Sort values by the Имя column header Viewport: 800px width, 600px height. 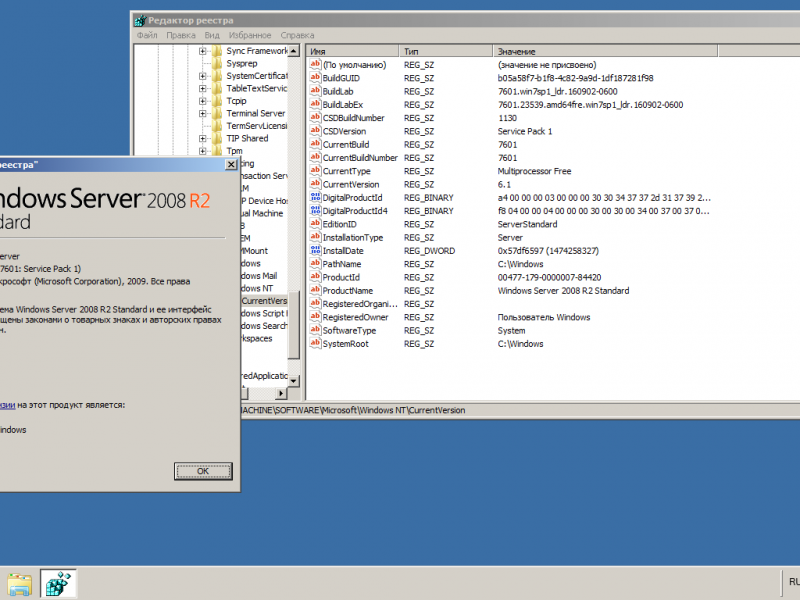click(353, 51)
